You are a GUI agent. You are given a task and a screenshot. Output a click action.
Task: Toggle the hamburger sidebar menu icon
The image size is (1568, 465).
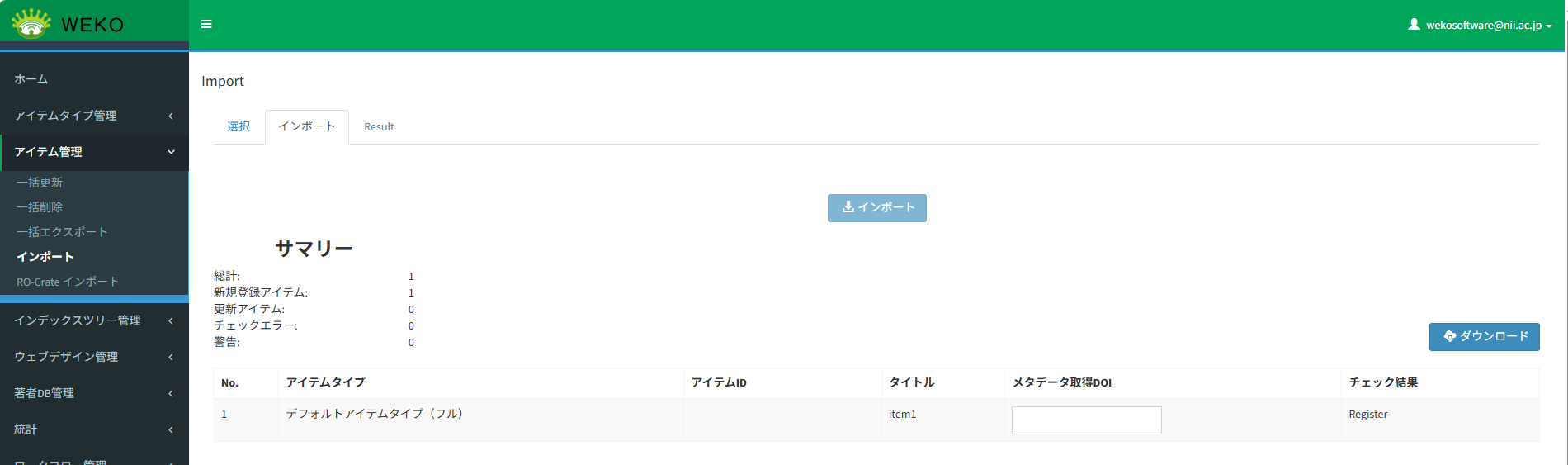[x=206, y=25]
